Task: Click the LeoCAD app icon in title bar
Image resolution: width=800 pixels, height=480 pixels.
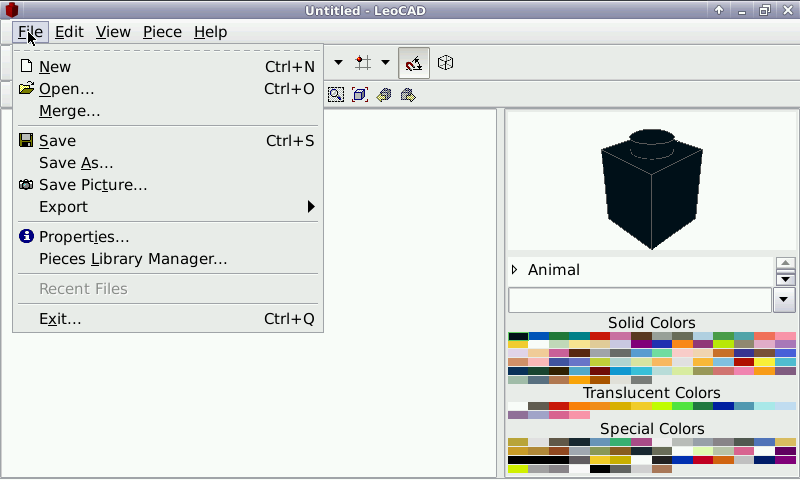Action: coord(11,10)
